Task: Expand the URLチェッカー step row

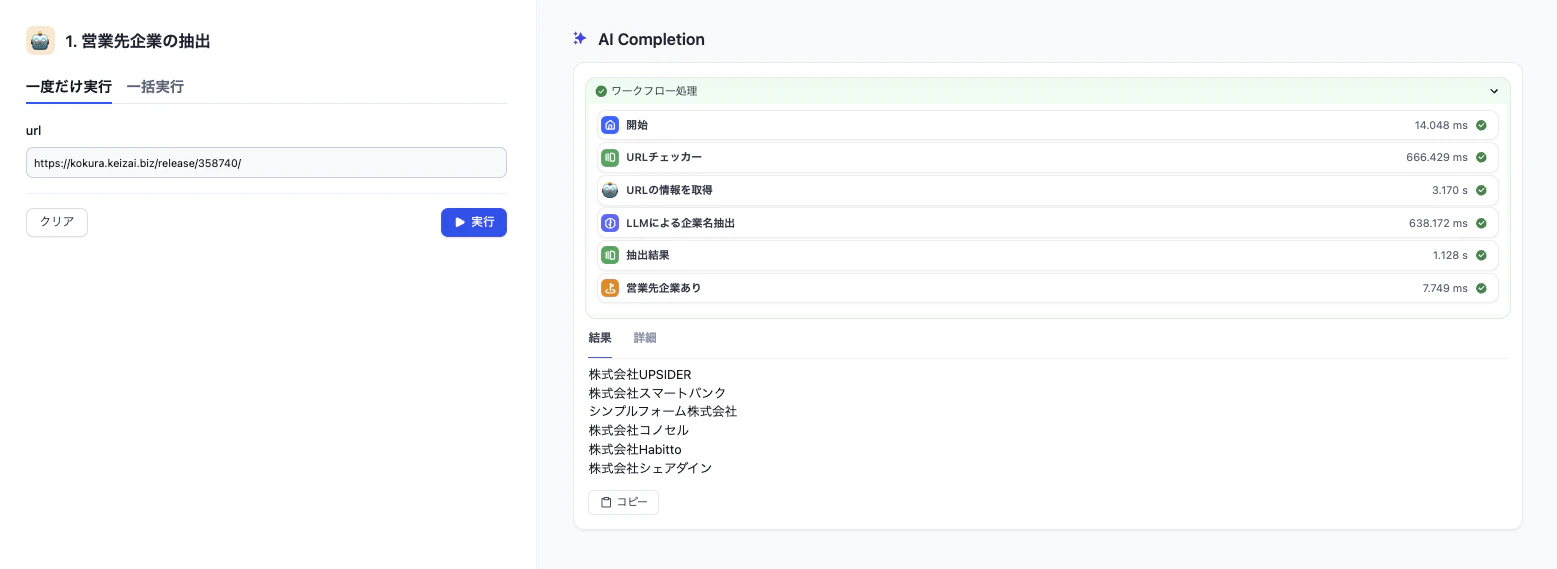Action: [x=1047, y=158]
